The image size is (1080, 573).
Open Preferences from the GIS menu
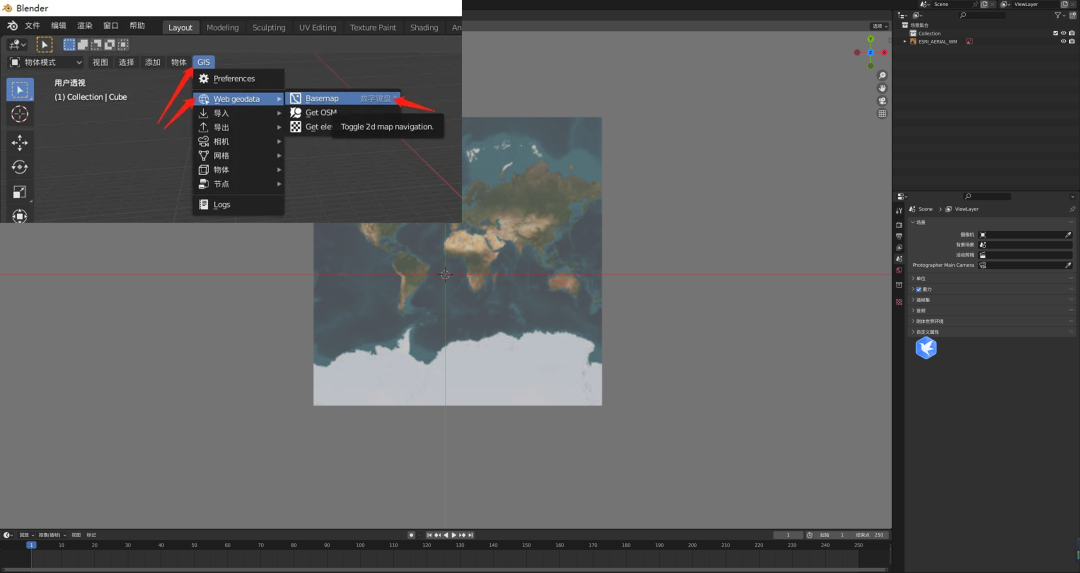pyautogui.click(x=238, y=79)
